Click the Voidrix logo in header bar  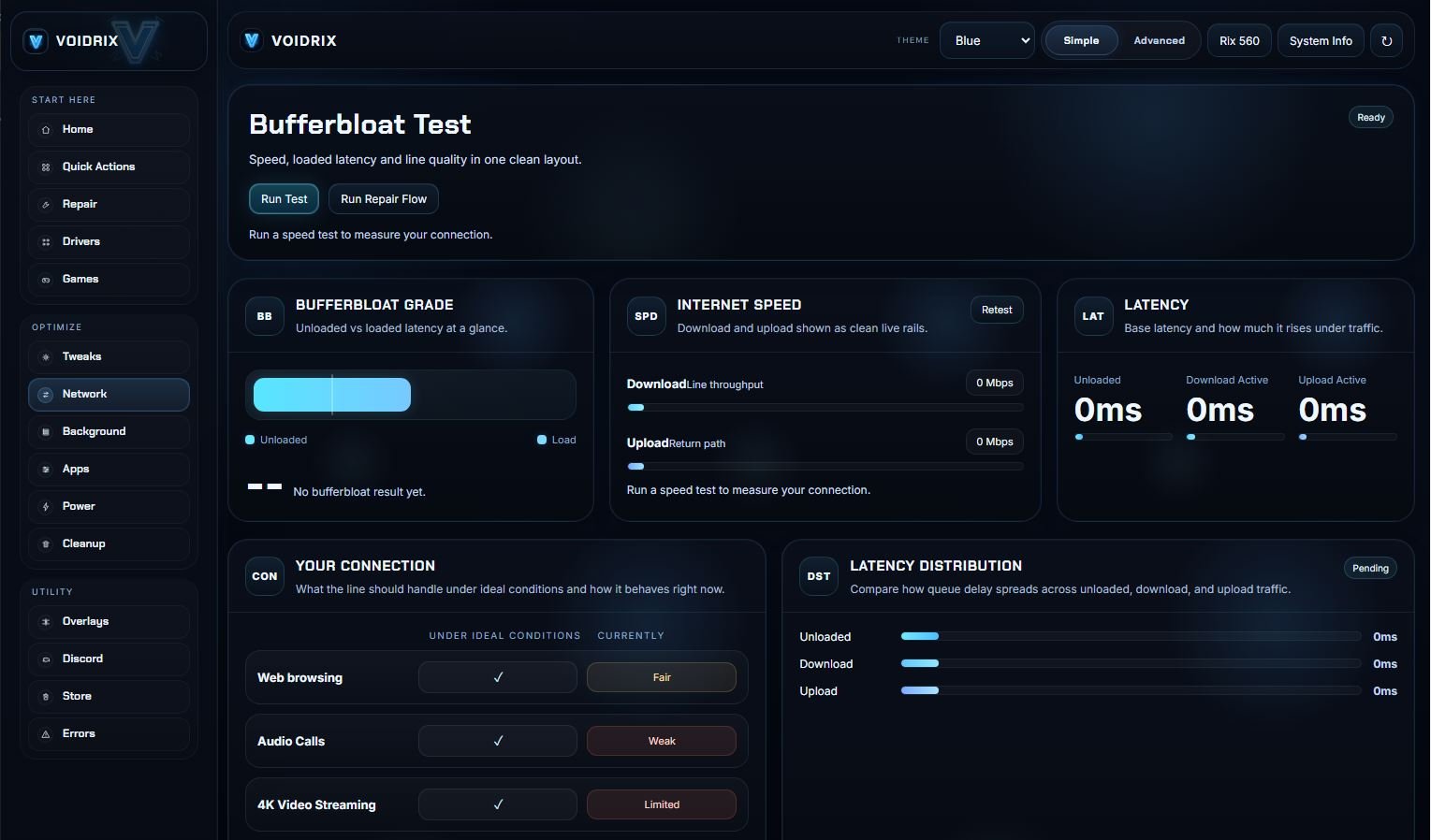(x=251, y=40)
